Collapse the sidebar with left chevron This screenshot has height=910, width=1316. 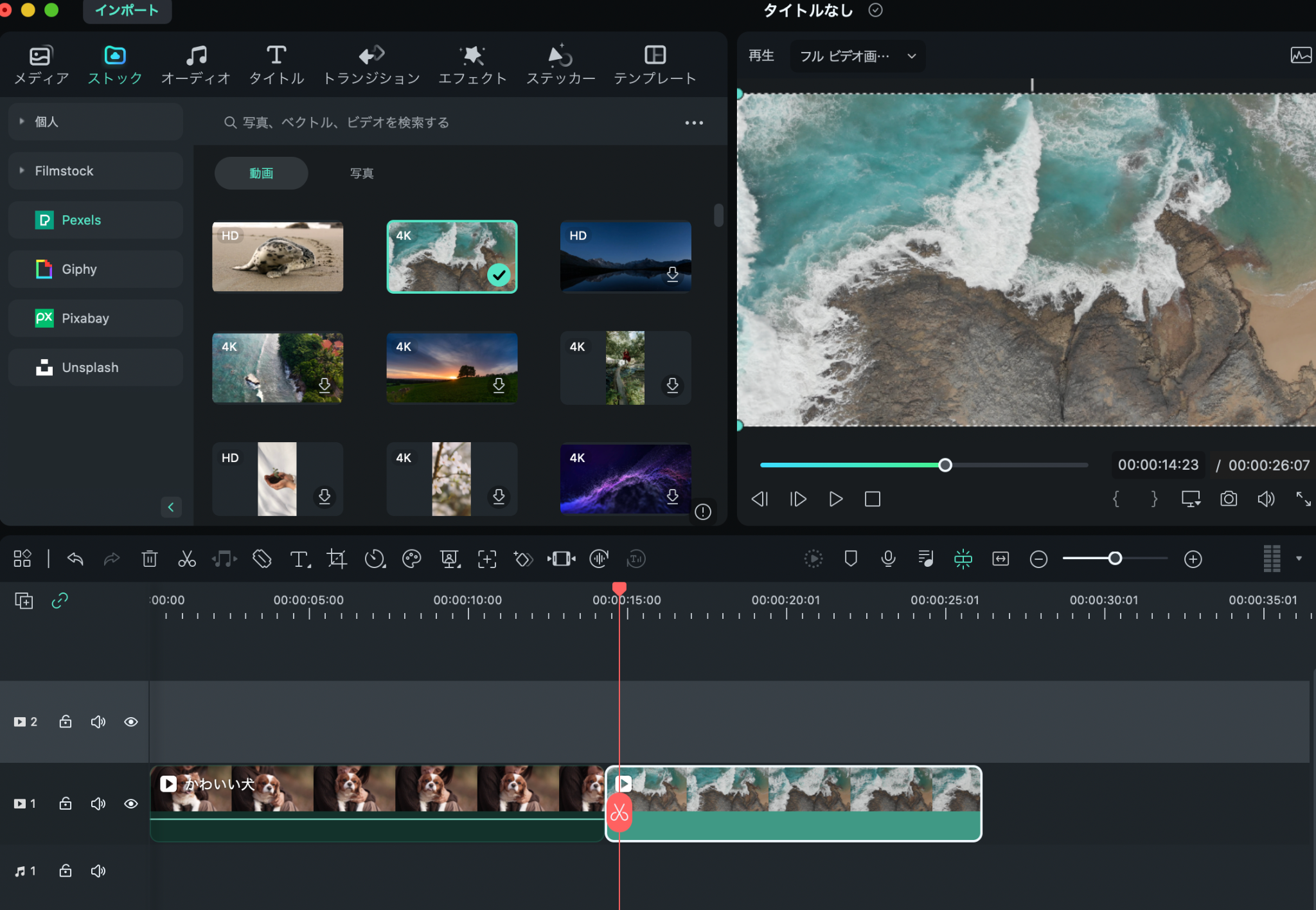point(171,507)
